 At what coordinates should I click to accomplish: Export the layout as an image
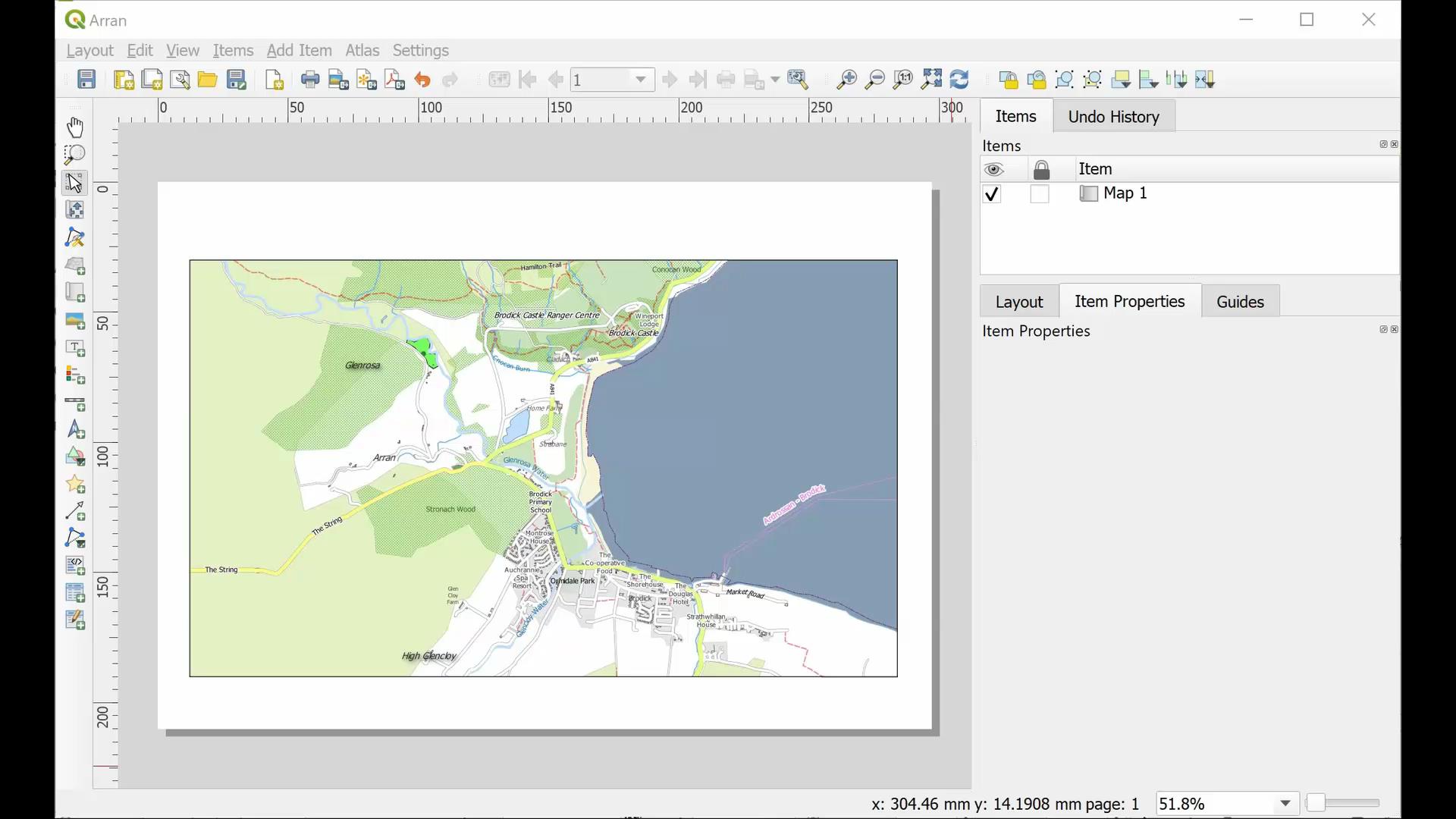338,79
